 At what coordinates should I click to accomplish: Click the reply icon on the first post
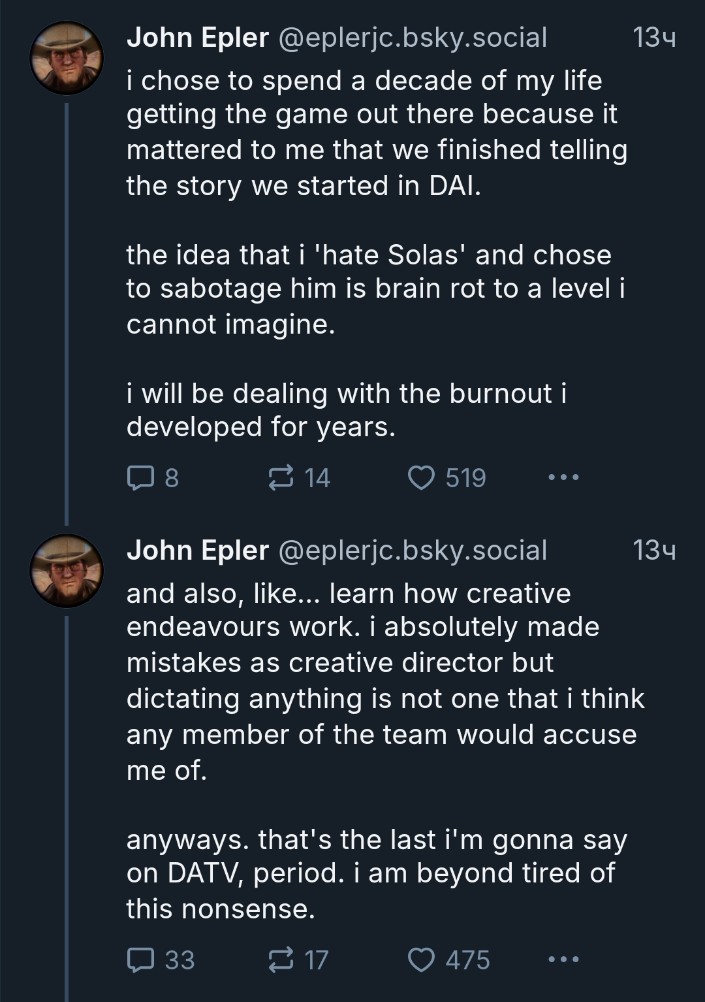click(138, 478)
